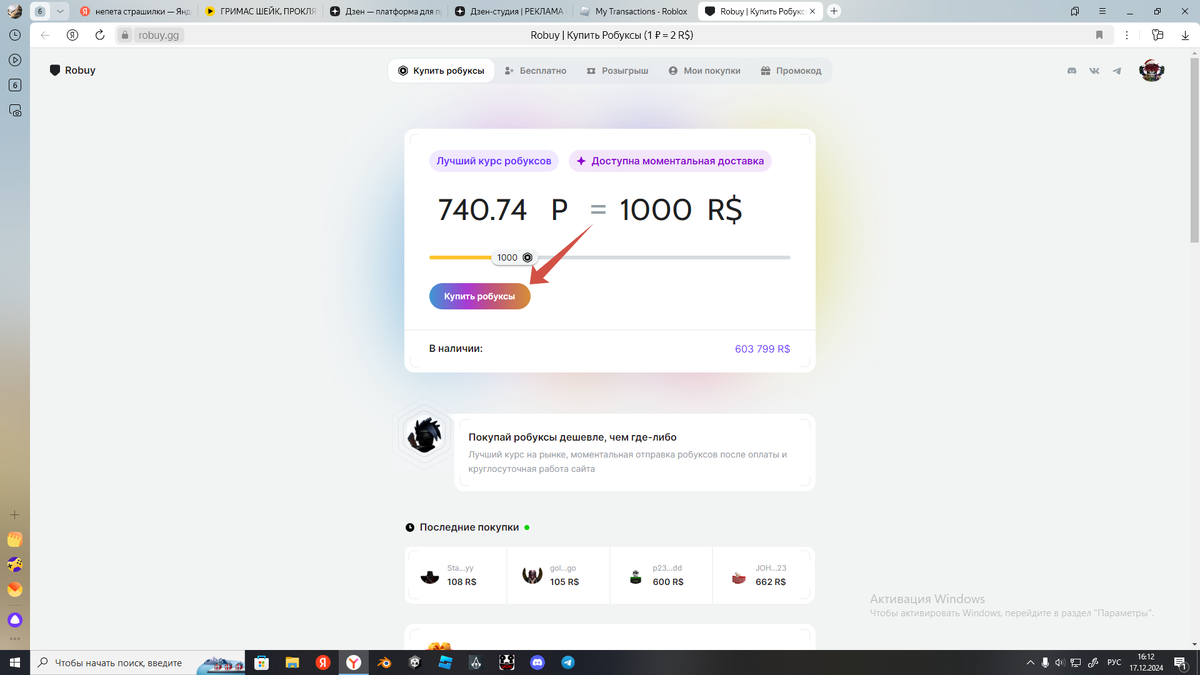Open Alice assistant icon in sidebar
Image resolution: width=1200 pixels, height=675 pixels.
(x=15, y=620)
